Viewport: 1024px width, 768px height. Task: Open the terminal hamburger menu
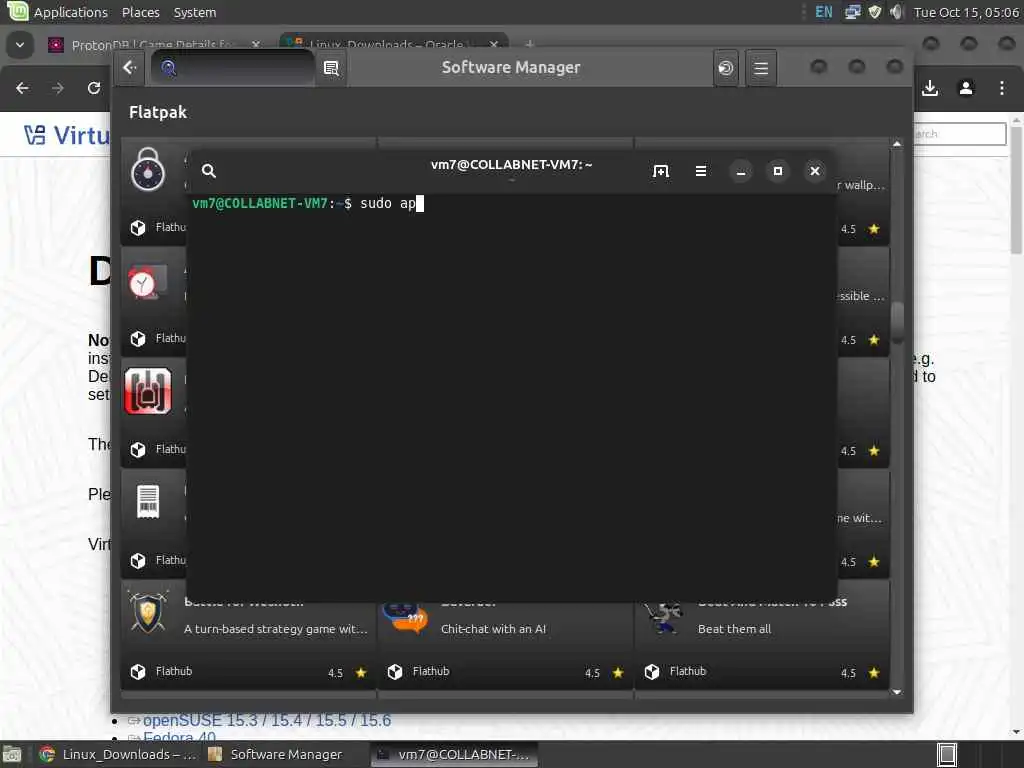(701, 171)
